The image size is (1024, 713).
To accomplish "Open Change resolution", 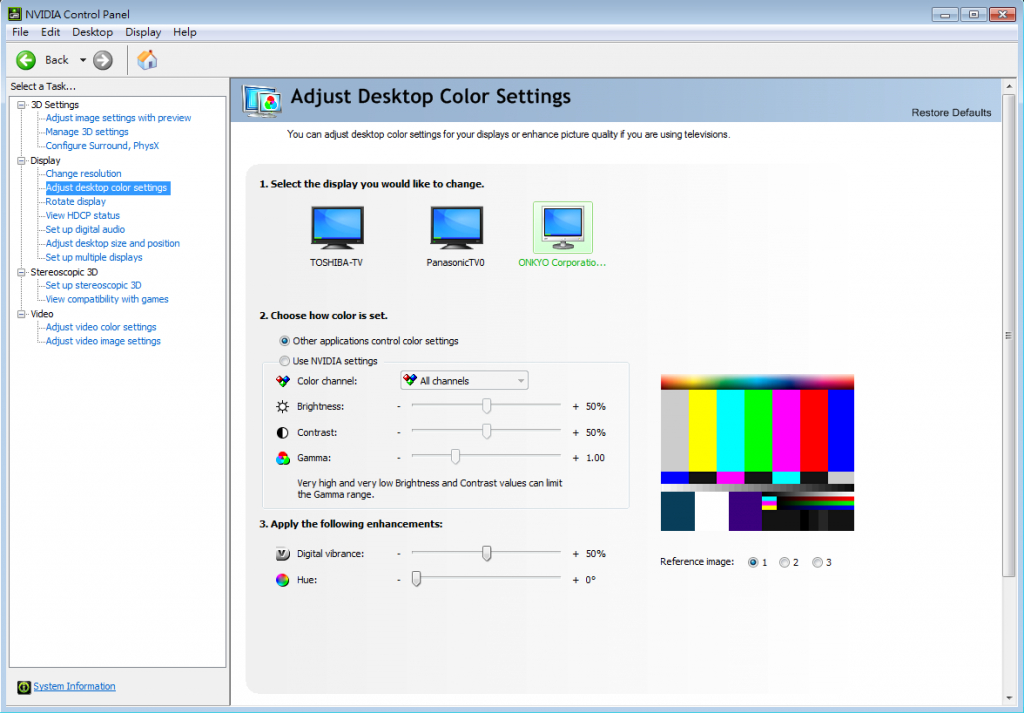I will coord(84,174).
